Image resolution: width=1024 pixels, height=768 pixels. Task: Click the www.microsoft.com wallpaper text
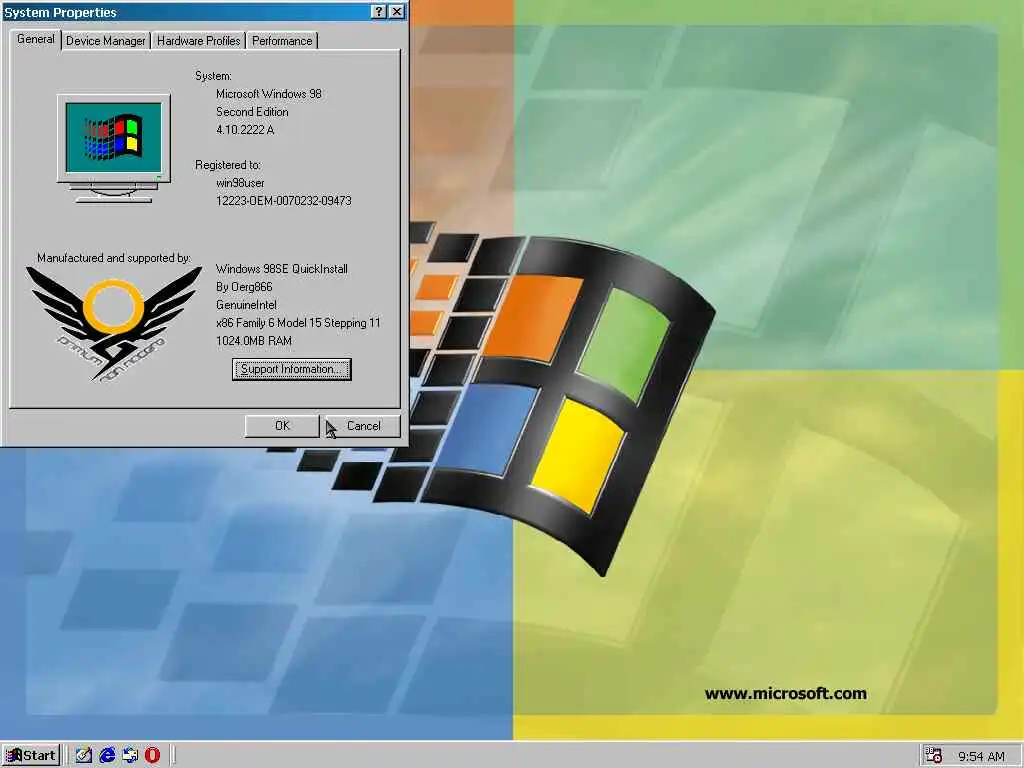[786, 694]
